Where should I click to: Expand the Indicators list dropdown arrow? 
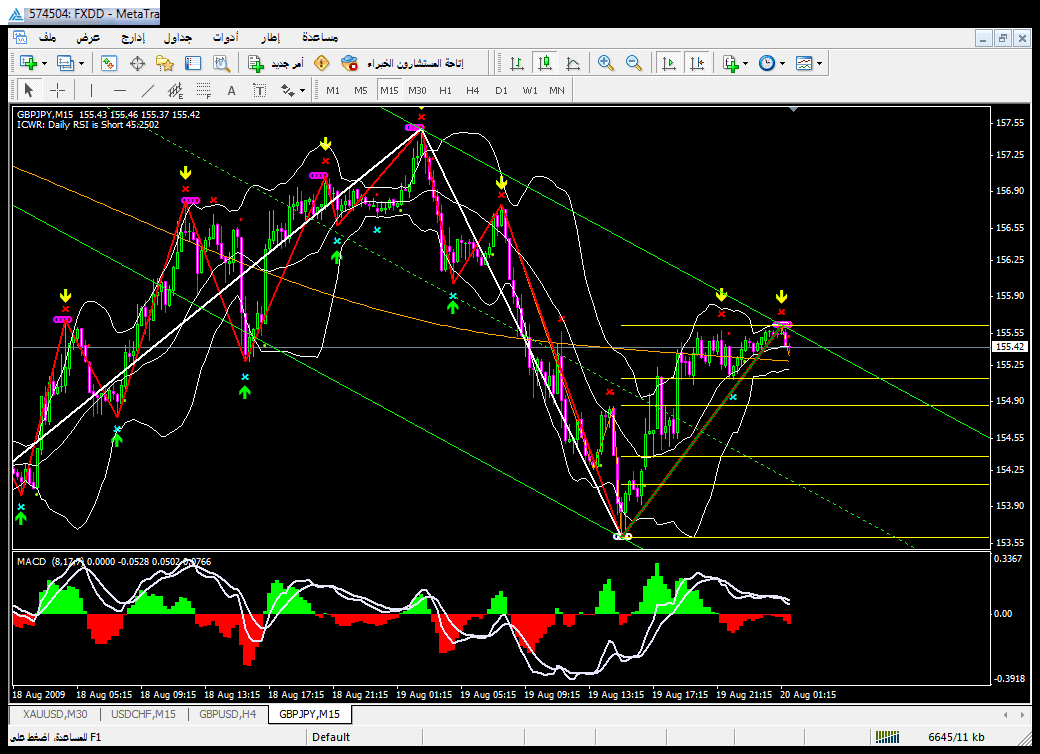tap(745, 63)
